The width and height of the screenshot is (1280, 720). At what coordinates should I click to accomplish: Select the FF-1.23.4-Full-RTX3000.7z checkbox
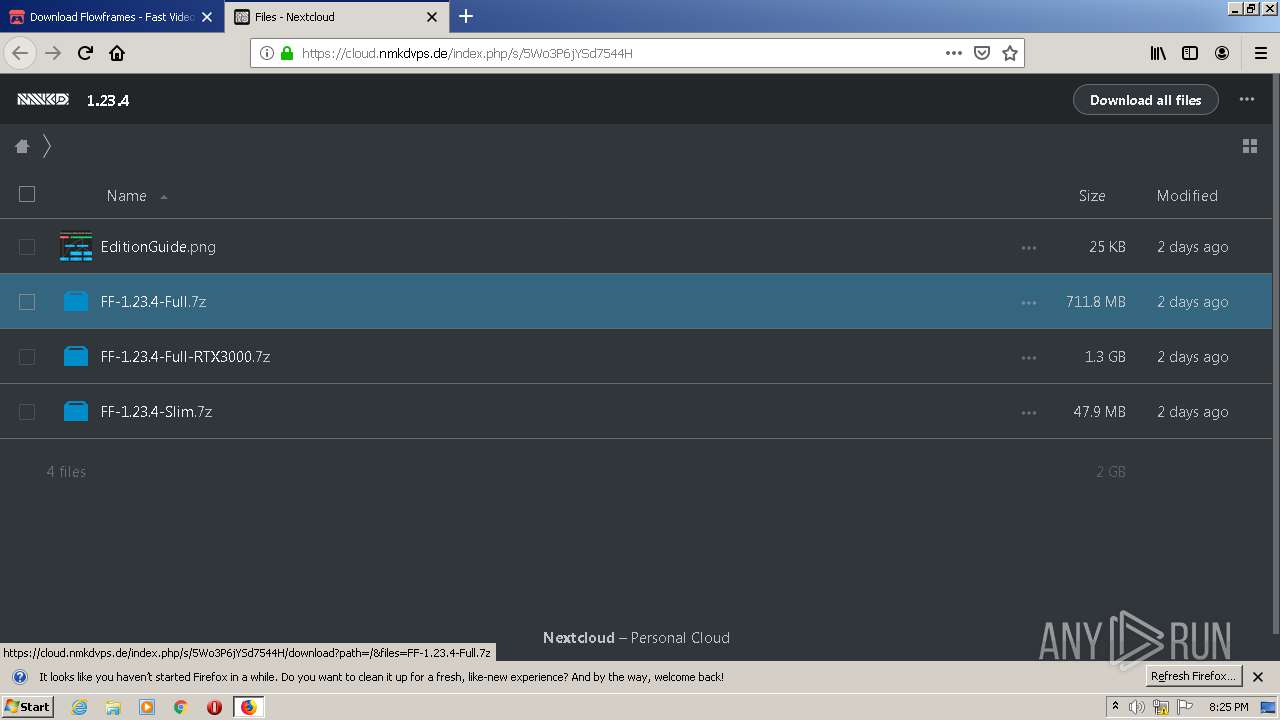27,357
